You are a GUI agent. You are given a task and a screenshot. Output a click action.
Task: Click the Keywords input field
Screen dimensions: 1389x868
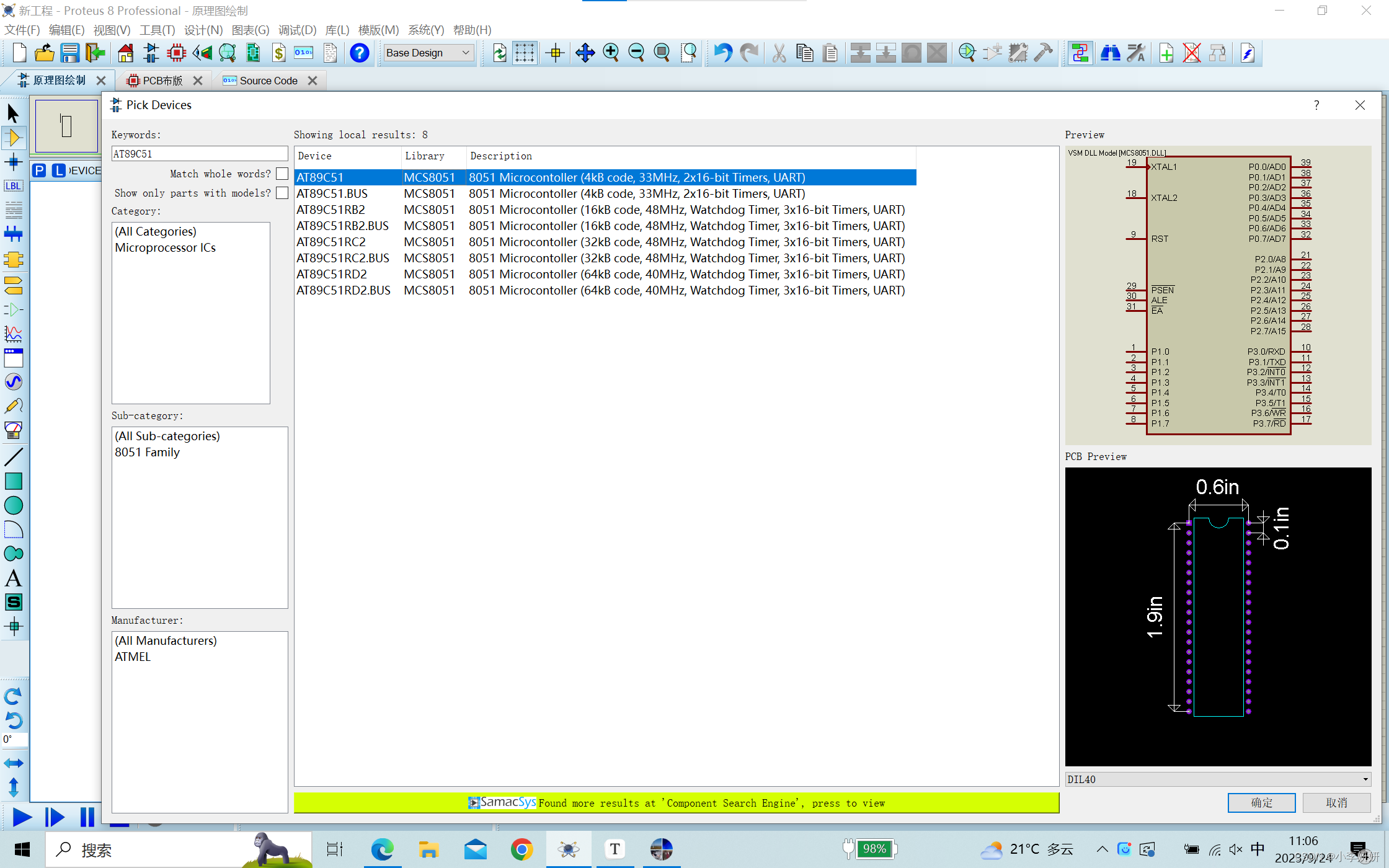tap(199, 154)
